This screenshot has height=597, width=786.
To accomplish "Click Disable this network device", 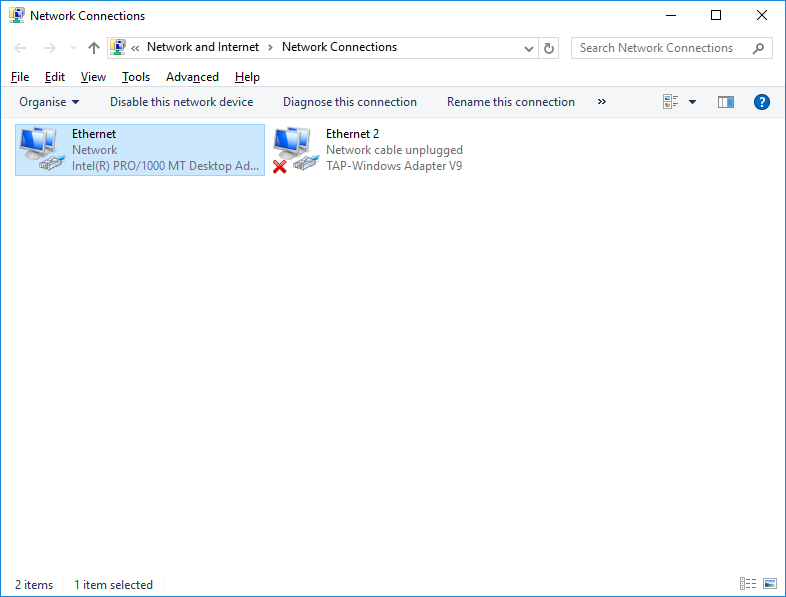I will click(181, 102).
